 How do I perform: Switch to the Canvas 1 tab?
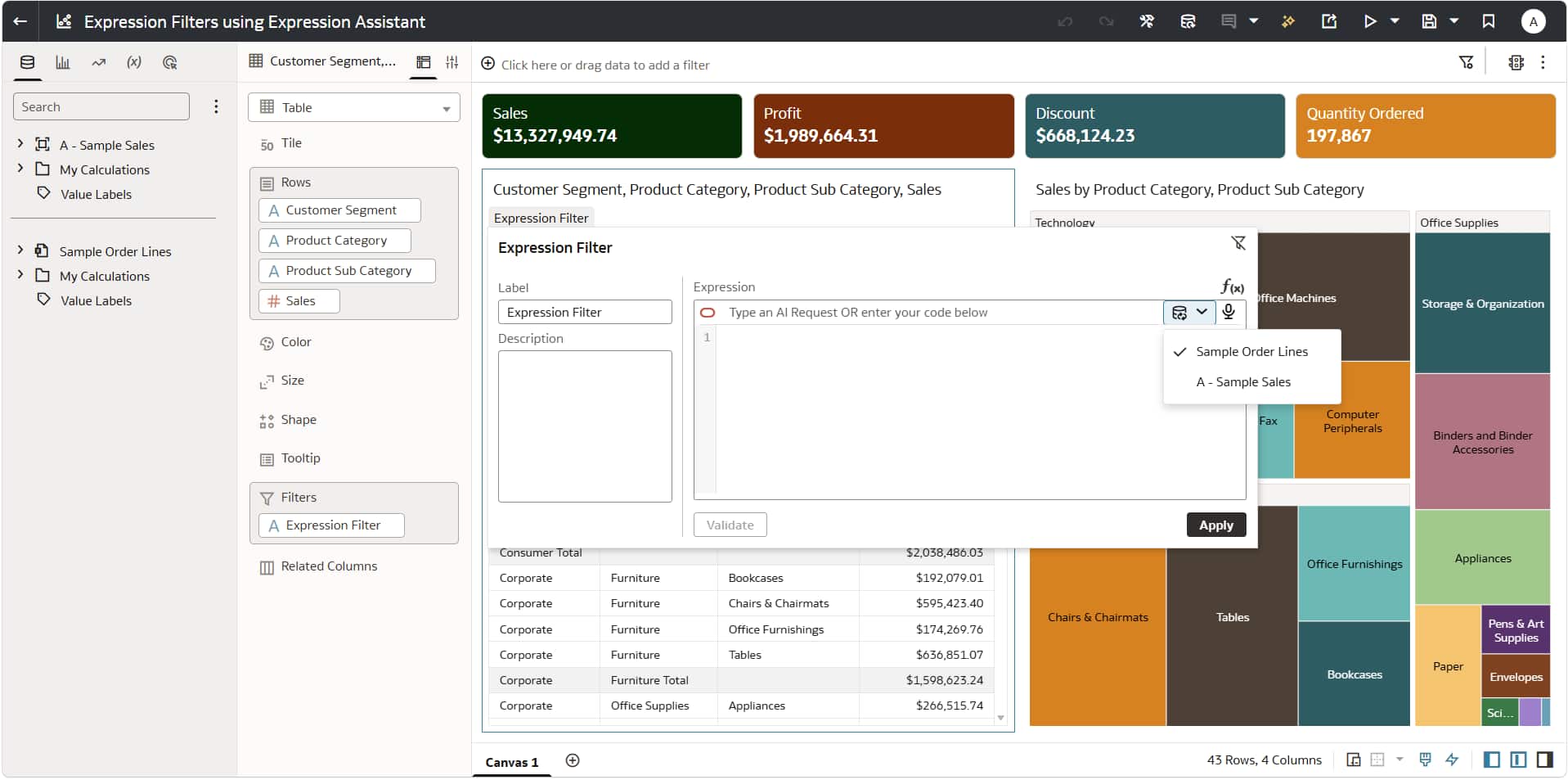click(x=512, y=762)
